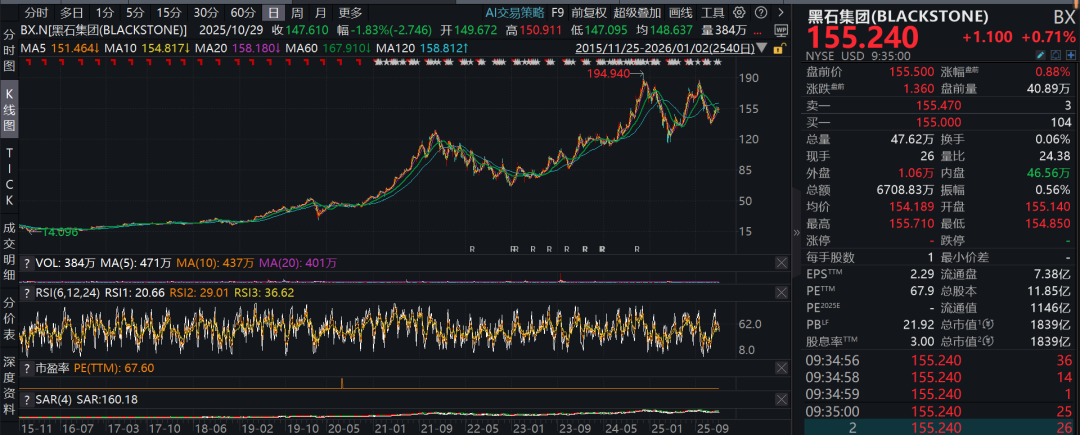The height and width of the screenshot is (435, 1080).
Task: Close the 市盈率 PE(TTM) indicator panel
Action: pos(781,369)
